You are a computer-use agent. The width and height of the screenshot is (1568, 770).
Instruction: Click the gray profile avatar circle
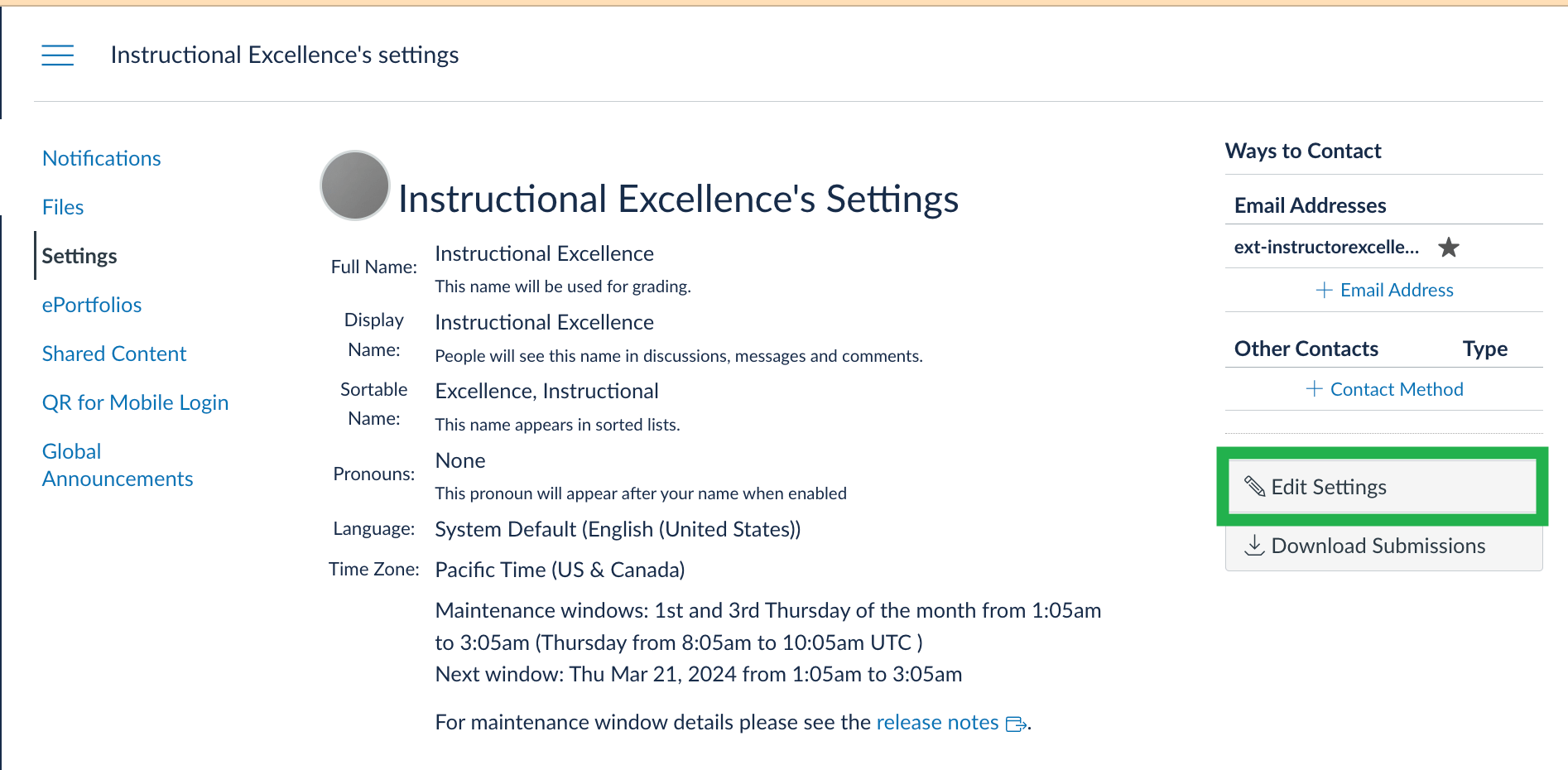coord(354,185)
